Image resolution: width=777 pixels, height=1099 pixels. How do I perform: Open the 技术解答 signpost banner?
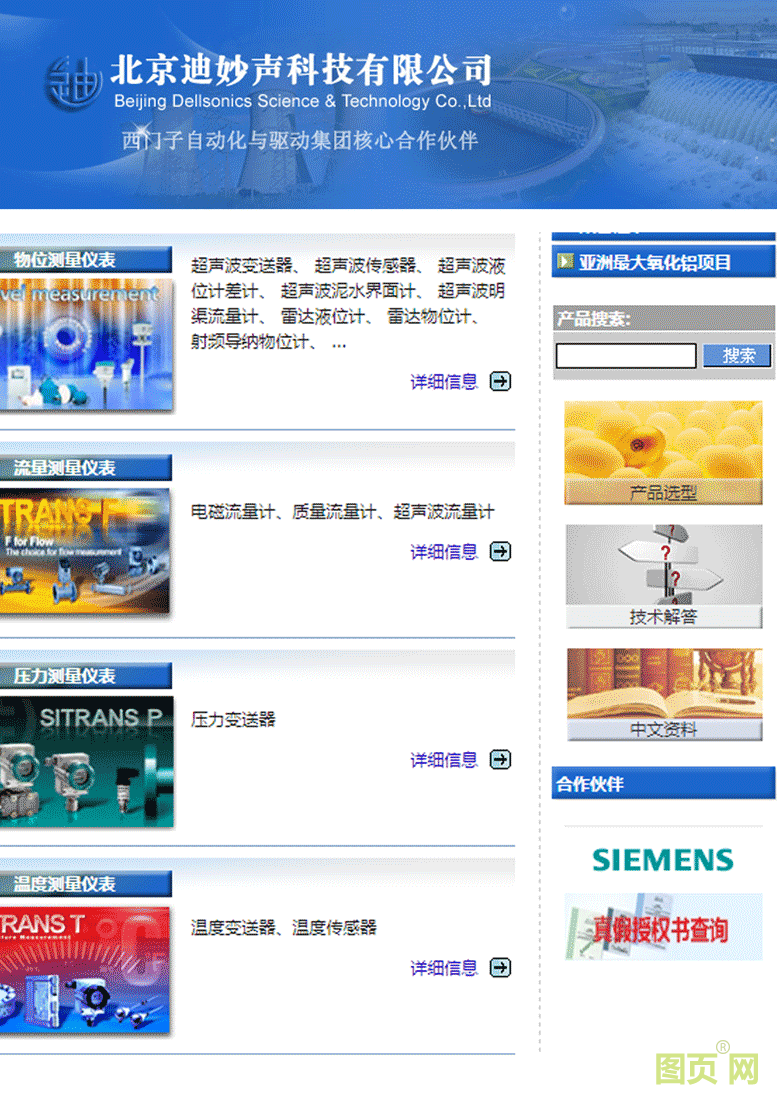pyautogui.click(x=663, y=576)
